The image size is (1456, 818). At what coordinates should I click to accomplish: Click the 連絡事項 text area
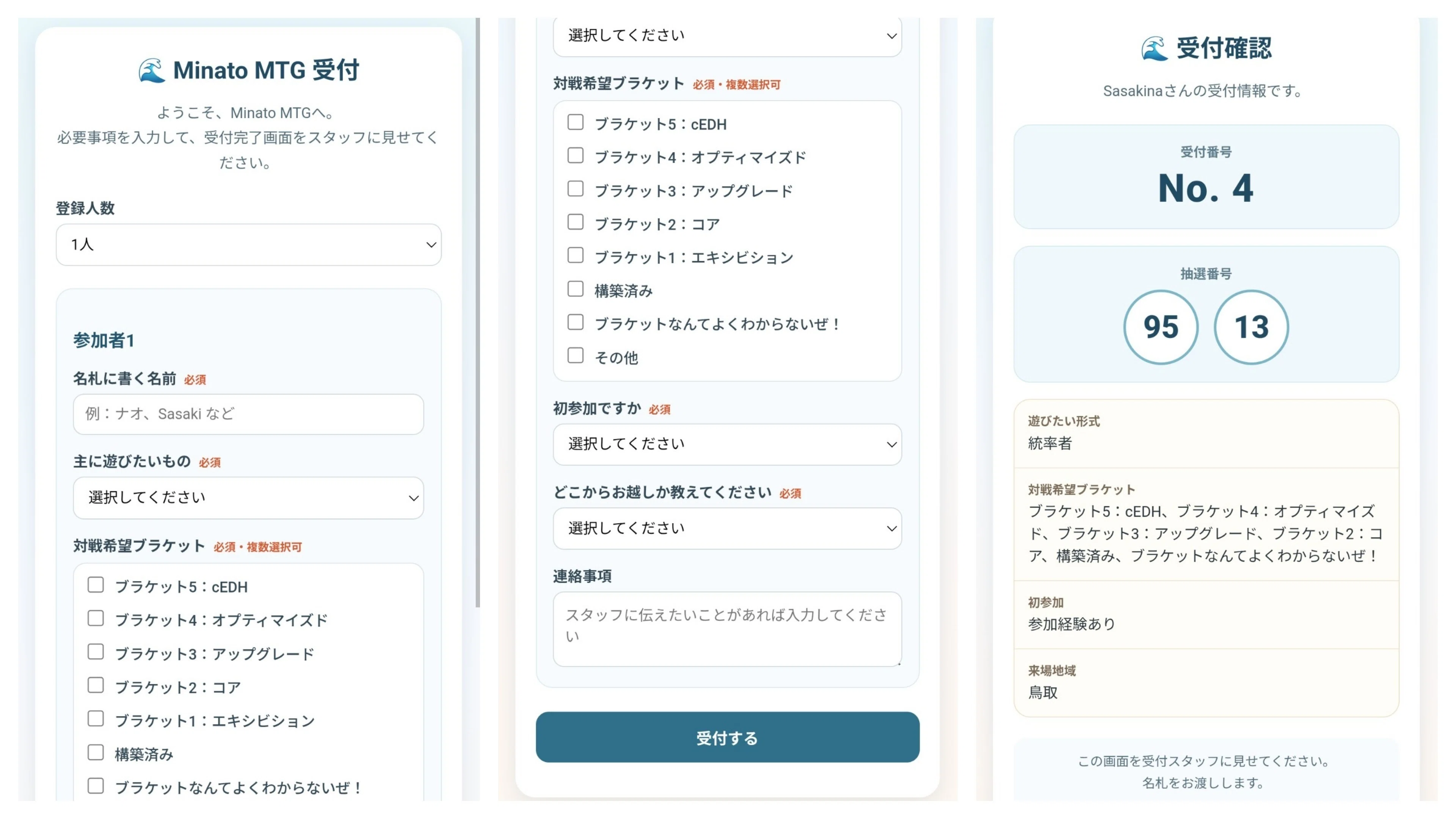pyautogui.click(x=728, y=629)
